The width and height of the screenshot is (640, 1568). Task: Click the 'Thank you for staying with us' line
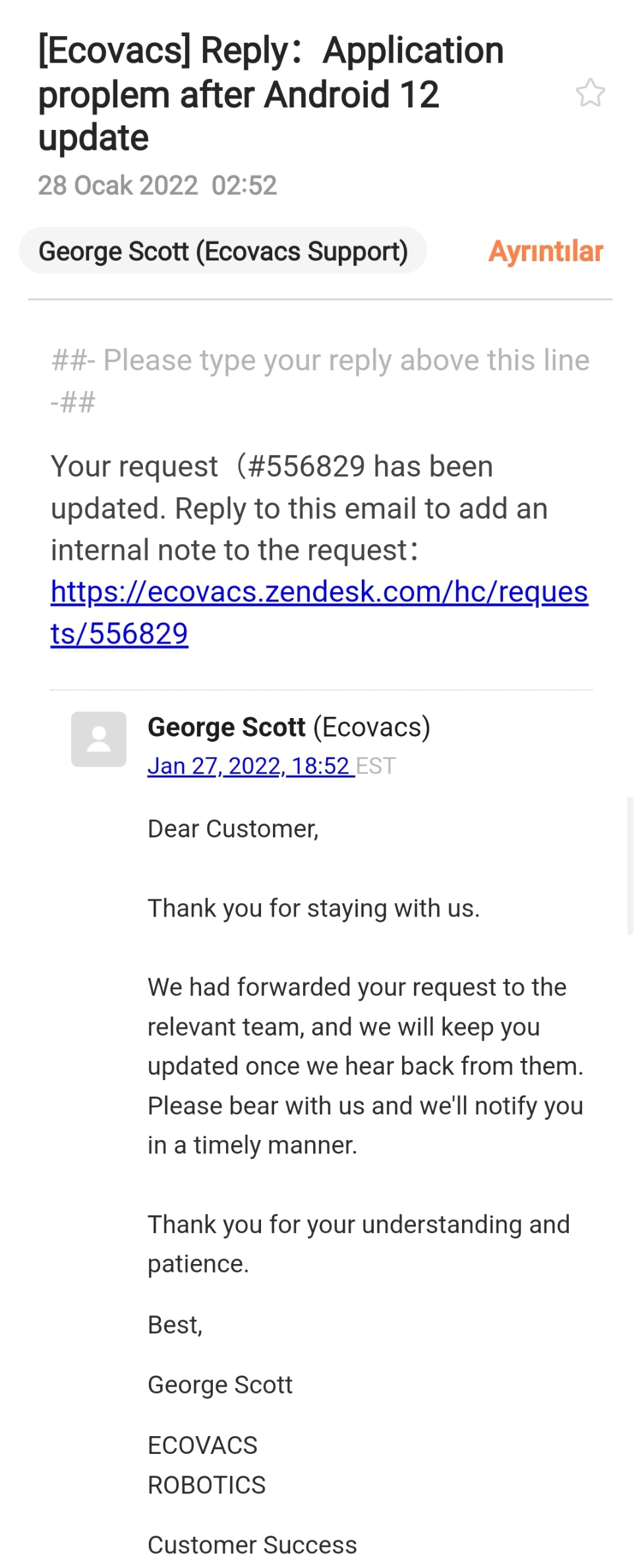coord(314,908)
